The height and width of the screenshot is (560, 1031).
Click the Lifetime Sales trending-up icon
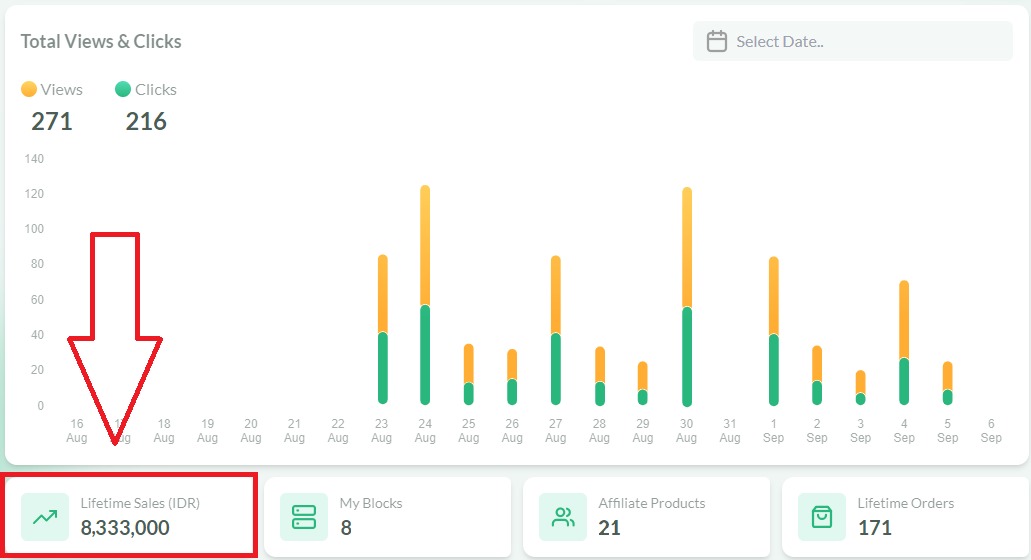(x=45, y=517)
